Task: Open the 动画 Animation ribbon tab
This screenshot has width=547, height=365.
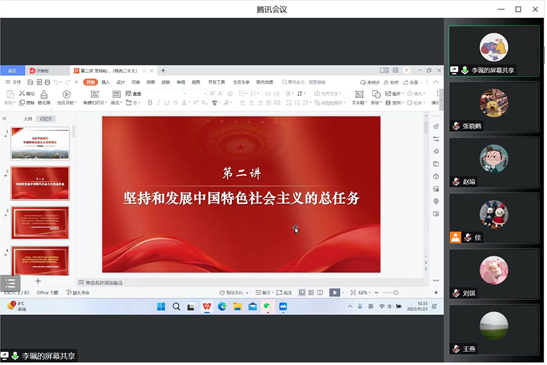Action: (151, 82)
